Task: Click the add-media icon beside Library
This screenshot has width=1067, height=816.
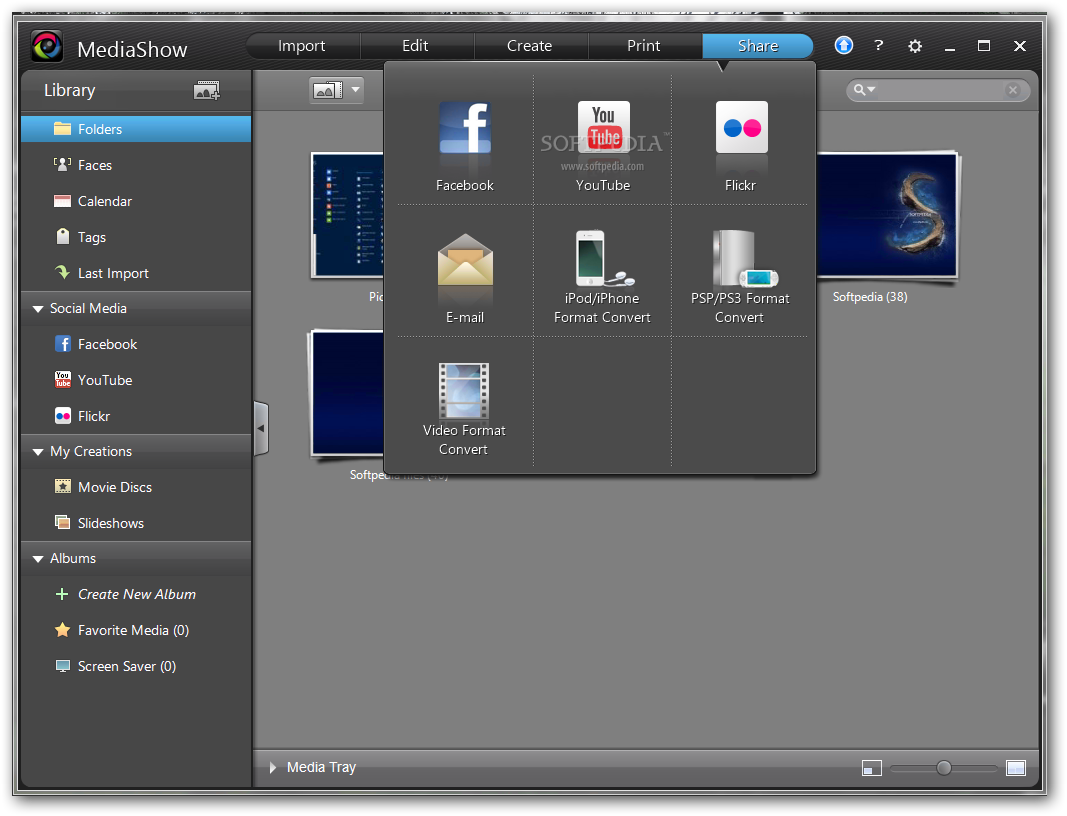Action: (207, 91)
